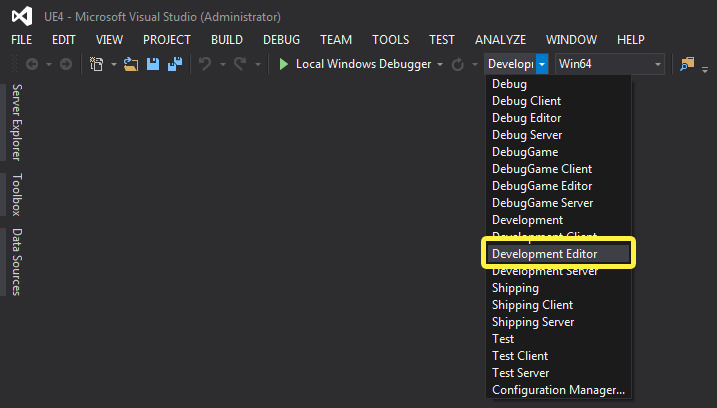Open the Server Explorer side tab
This screenshot has height=408, width=717.
pos(16,122)
